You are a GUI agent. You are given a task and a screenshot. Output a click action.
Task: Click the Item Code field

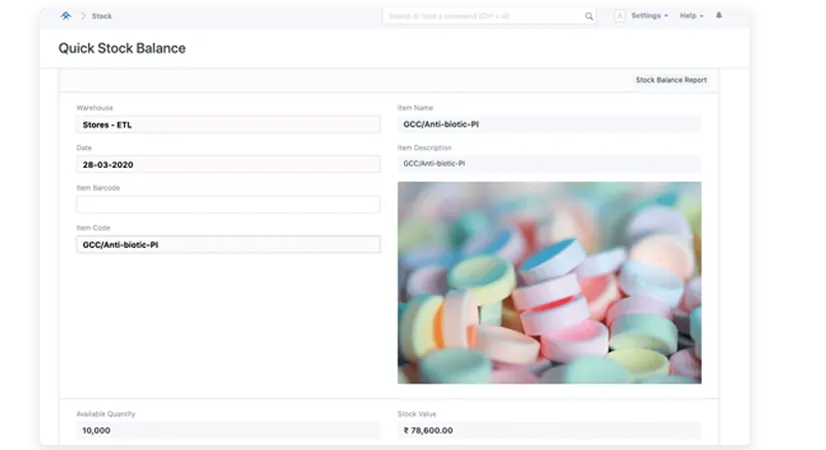click(228, 244)
